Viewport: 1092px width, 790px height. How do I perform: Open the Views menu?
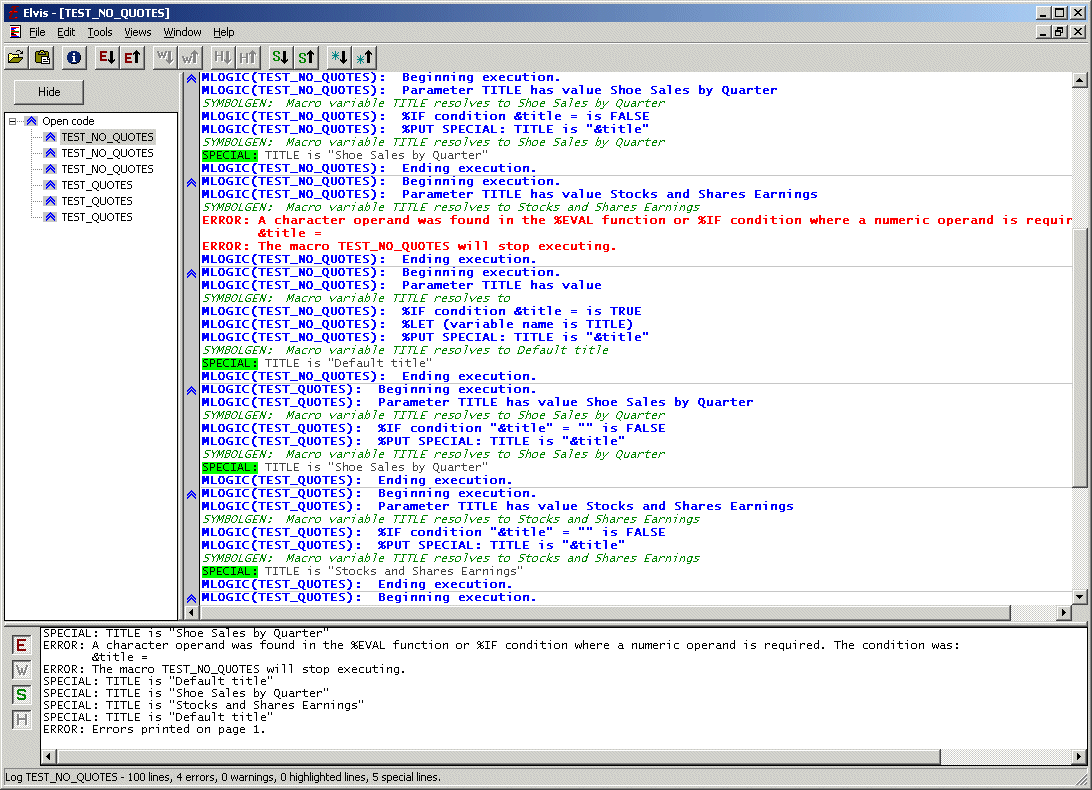tap(138, 32)
